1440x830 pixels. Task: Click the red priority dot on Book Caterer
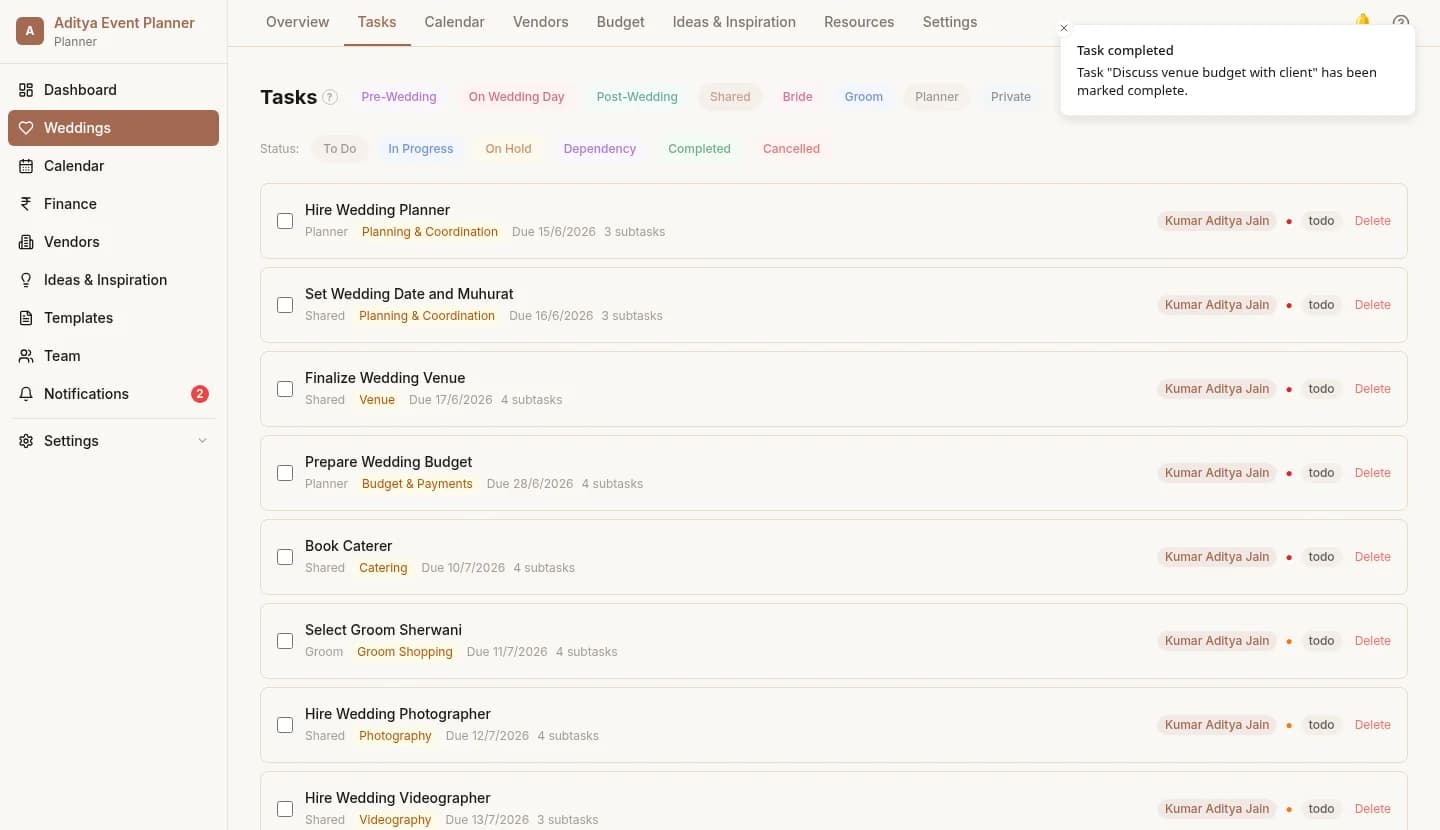click(x=1289, y=557)
